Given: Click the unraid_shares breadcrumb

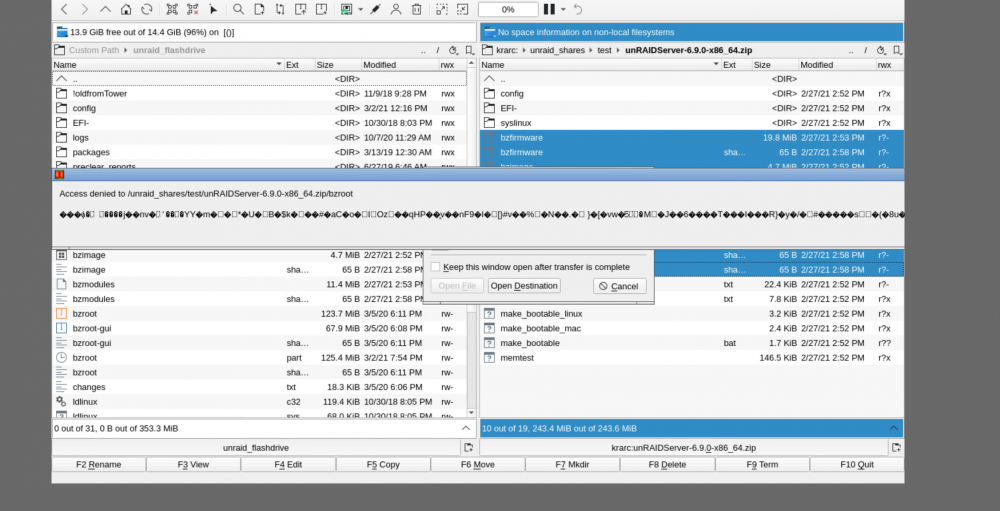Looking at the screenshot, I should pos(557,50).
